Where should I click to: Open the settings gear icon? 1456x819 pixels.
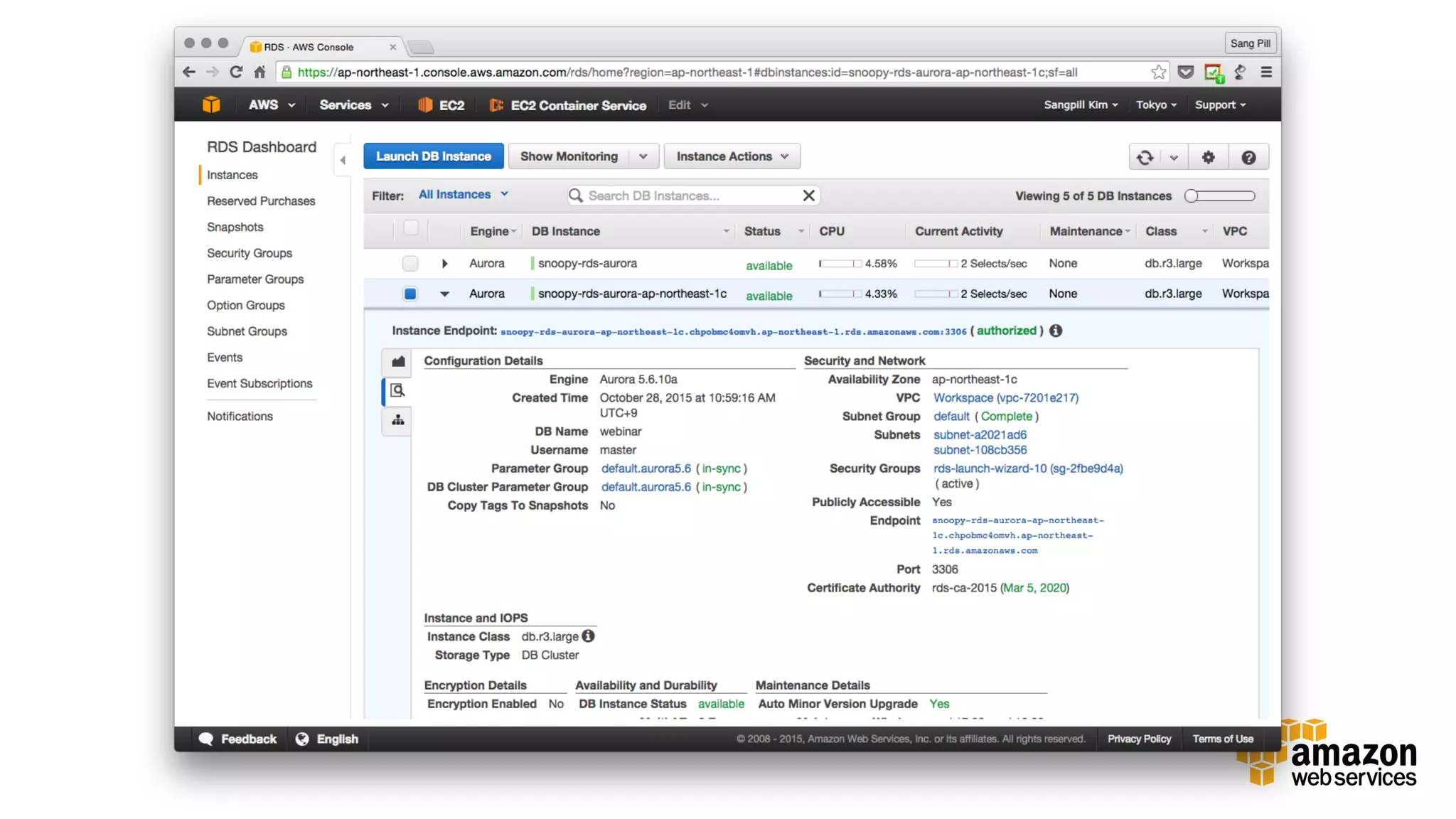pyautogui.click(x=1208, y=157)
